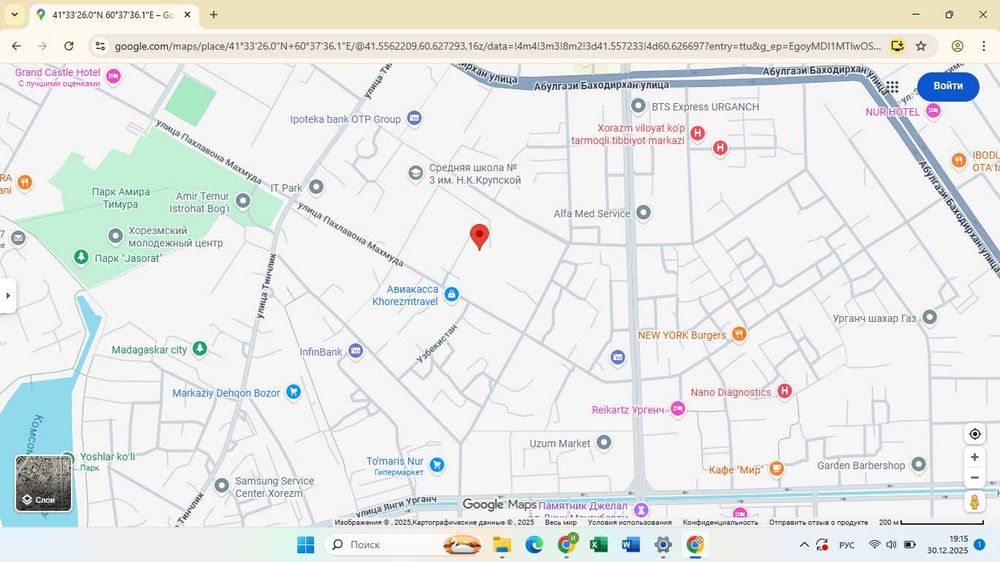Launch Excel from the taskbar
The width and height of the screenshot is (1000, 562).
598,545
